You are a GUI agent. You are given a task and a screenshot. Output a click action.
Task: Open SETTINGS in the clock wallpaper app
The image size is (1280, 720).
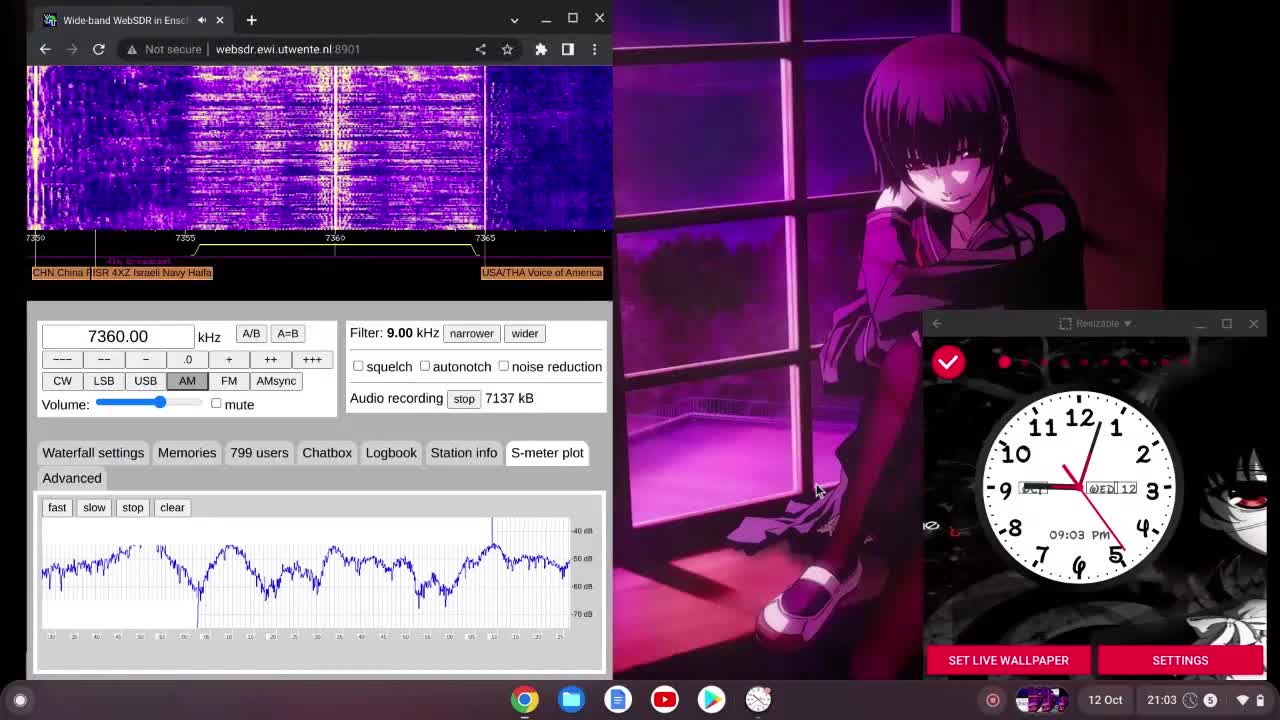[x=1180, y=660]
